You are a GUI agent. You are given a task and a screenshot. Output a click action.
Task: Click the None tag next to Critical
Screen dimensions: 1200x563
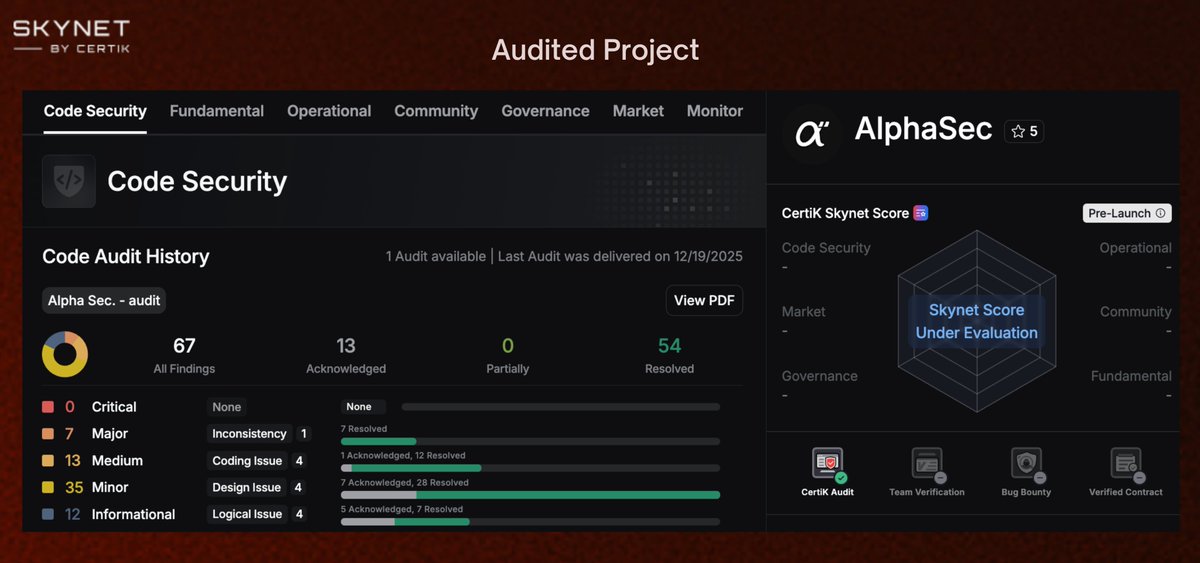pyautogui.click(x=227, y=407)
